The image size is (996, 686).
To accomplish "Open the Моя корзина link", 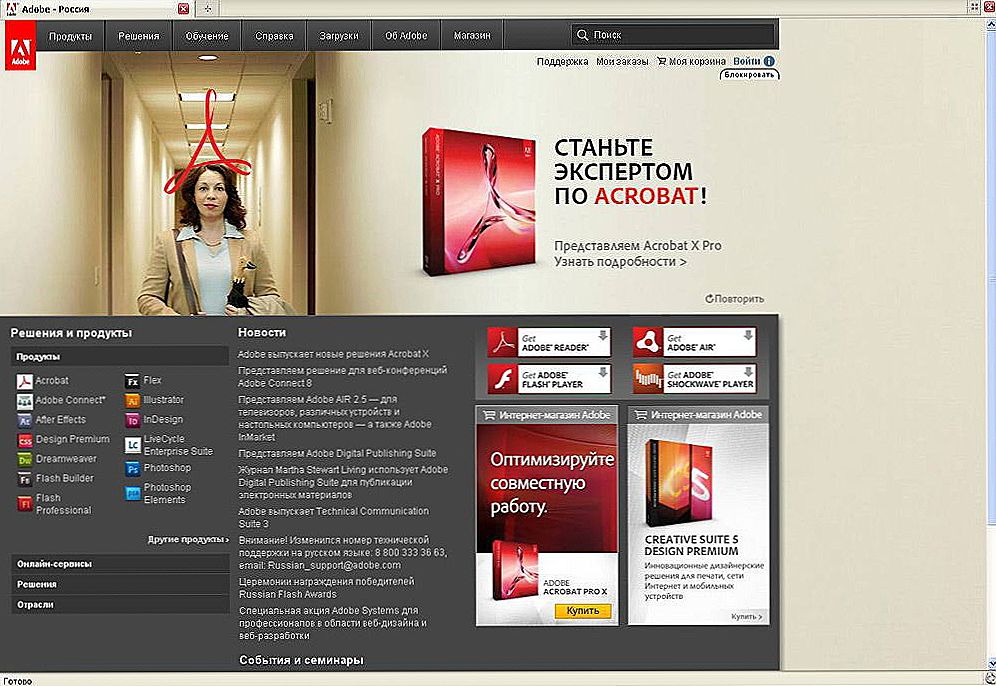I will [x=697, y=62].
